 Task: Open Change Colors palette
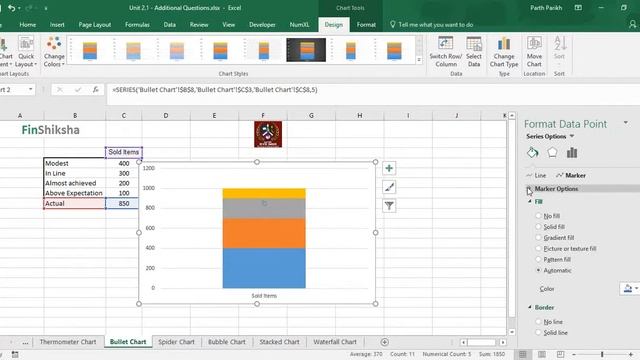(x=54, y=52)
